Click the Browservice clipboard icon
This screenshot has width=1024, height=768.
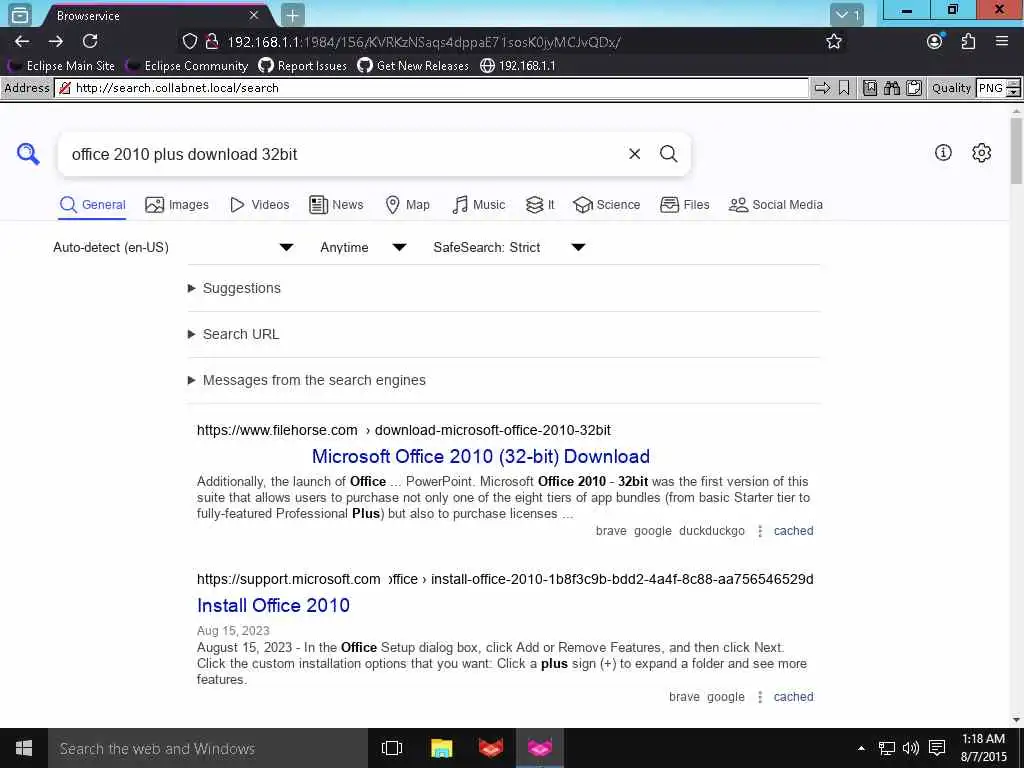[914, 88]
